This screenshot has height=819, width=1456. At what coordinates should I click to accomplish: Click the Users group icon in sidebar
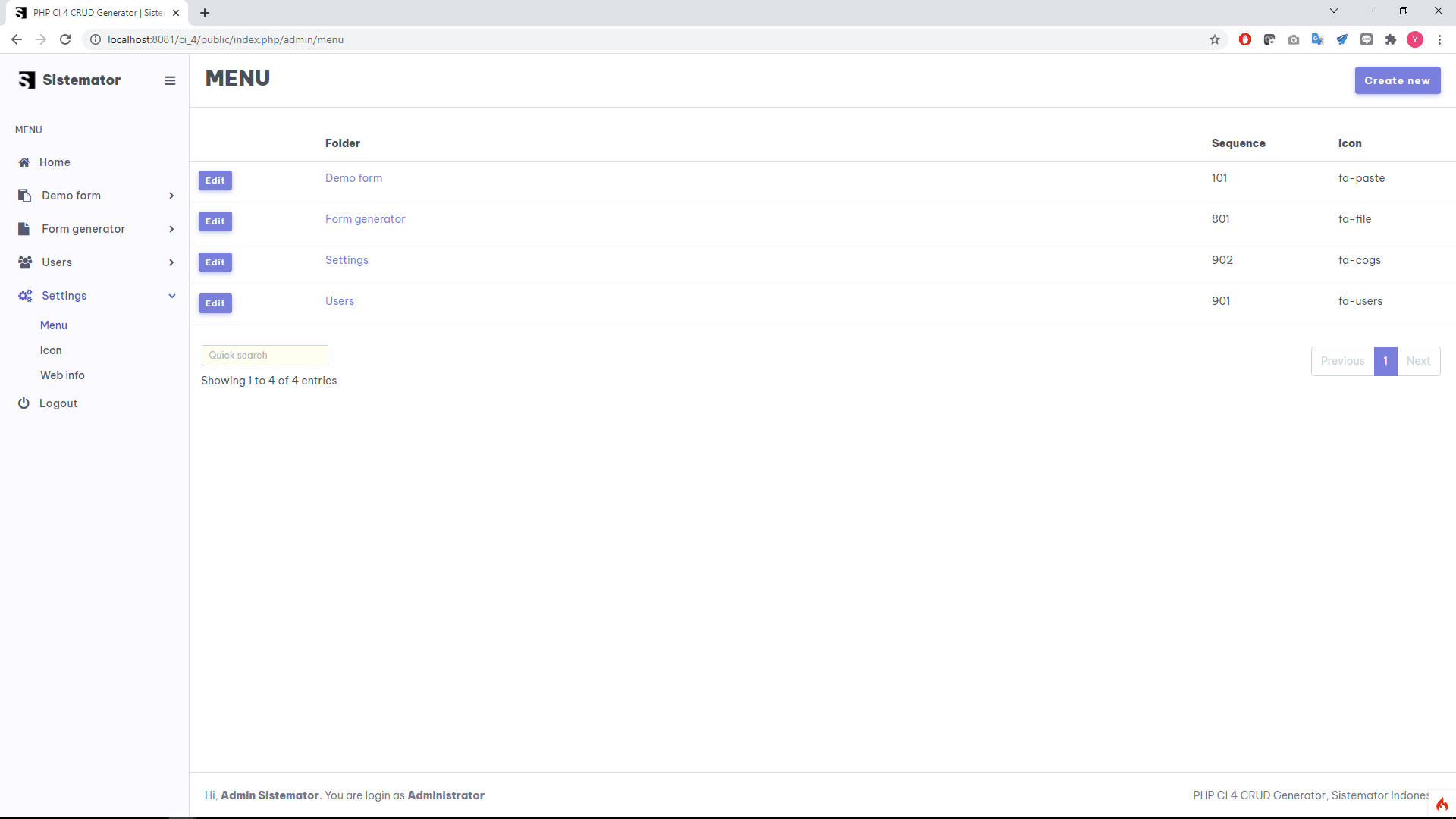(x=25, y=262)
